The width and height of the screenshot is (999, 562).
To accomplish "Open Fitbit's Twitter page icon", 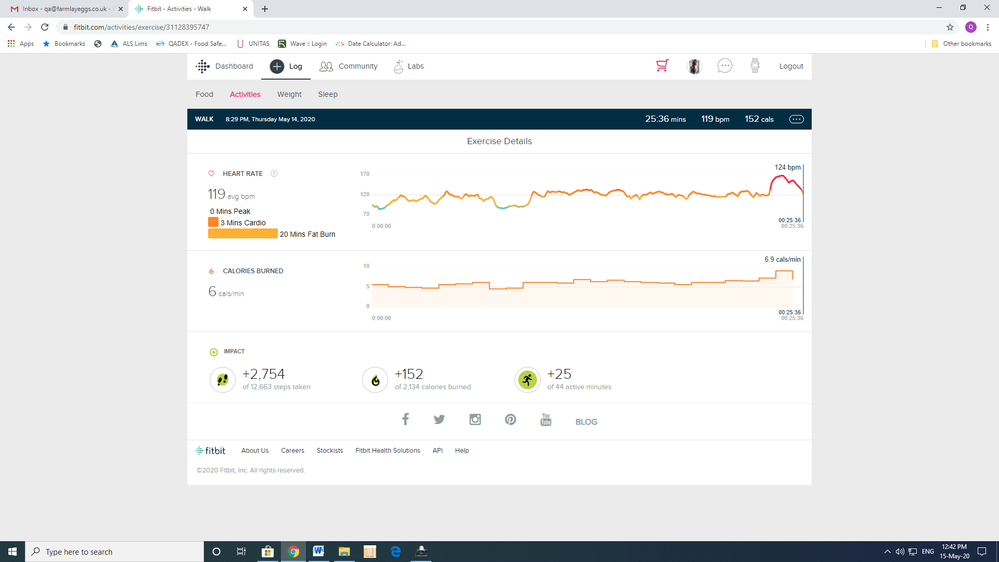I will coord(440,419).
